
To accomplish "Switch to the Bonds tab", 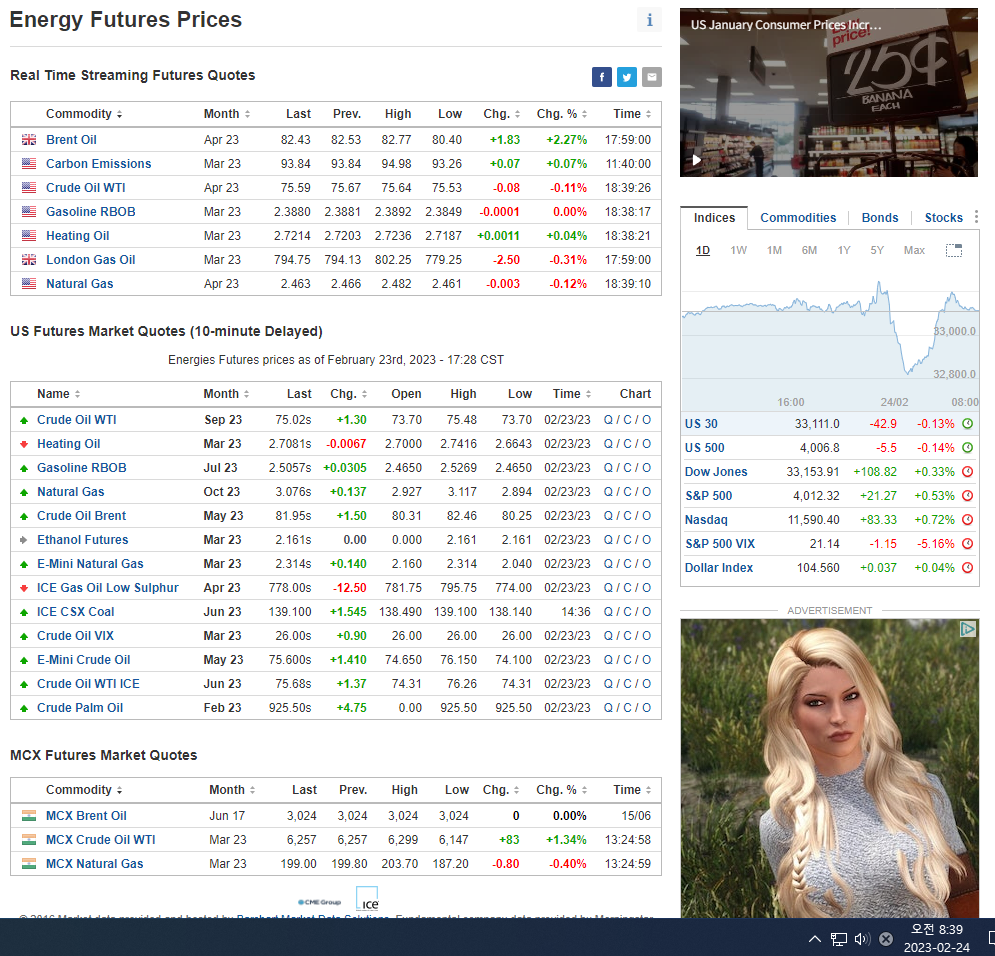I will coord(880,218).
